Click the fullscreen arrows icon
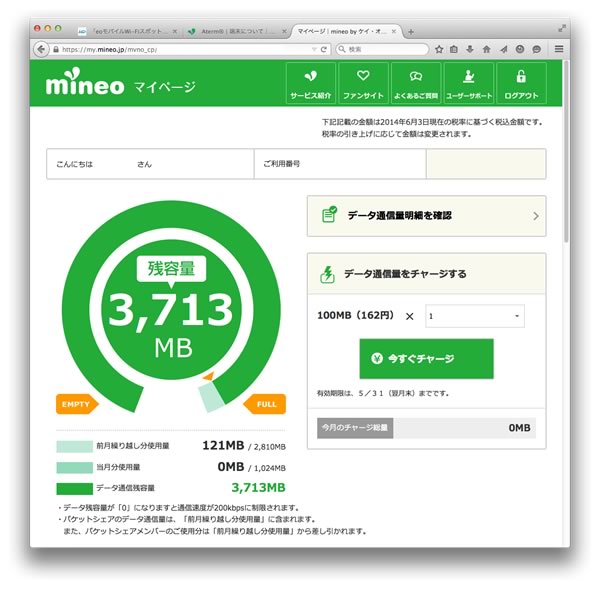 coord(562,28)
